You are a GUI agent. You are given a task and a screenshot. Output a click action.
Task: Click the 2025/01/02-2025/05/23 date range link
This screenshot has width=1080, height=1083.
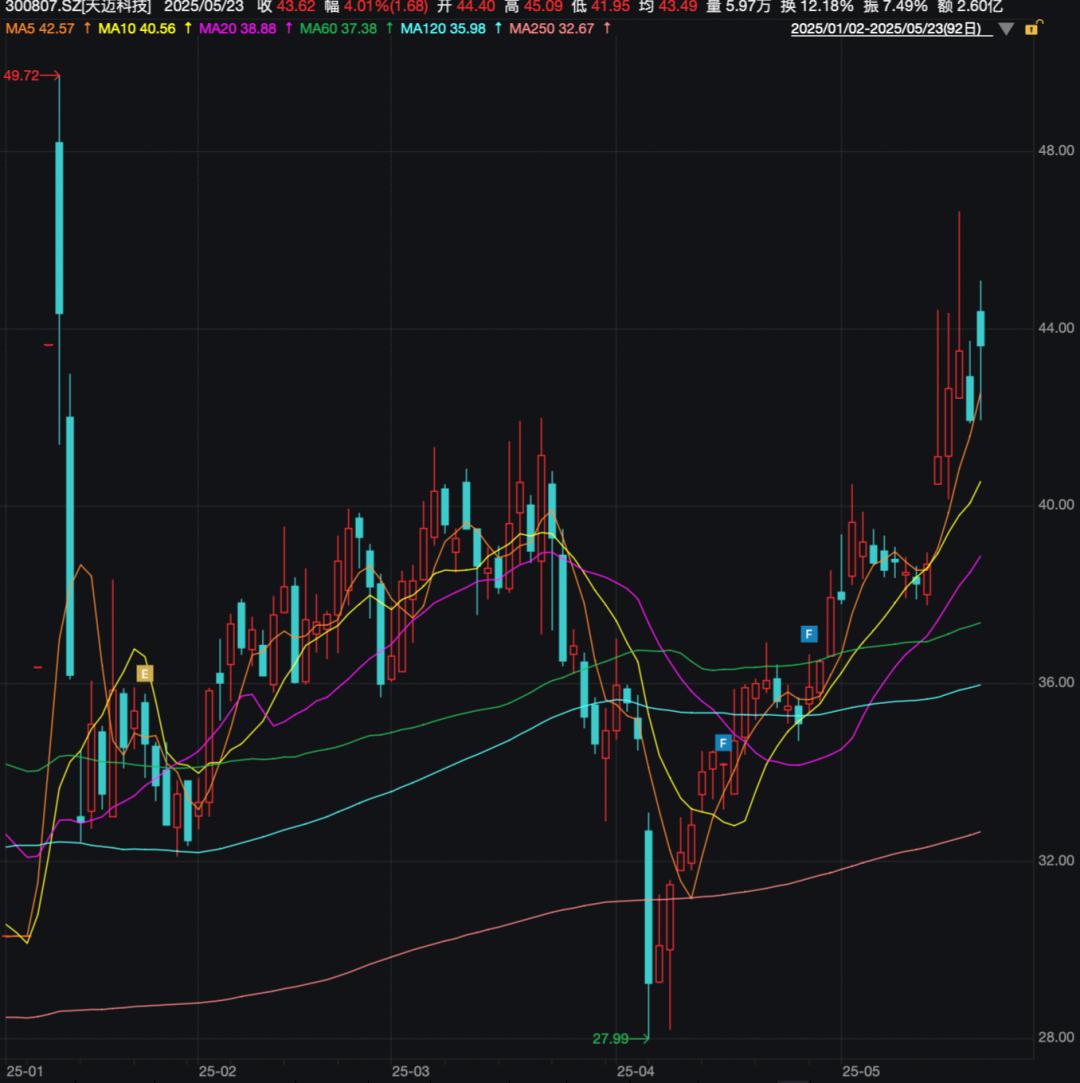click(x=891, y=29)
